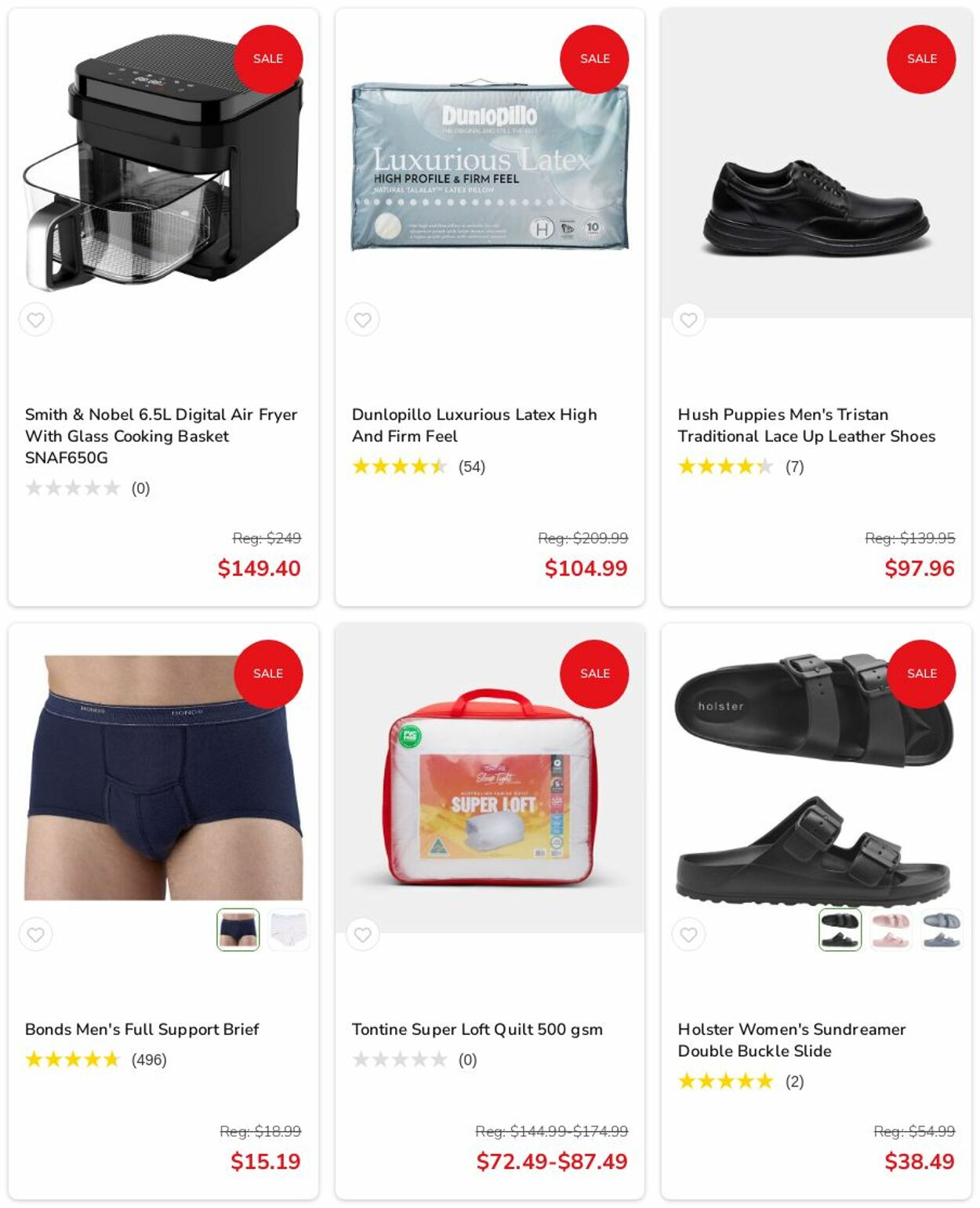Heart the Holster Sundreamer slide
The width and height of the screenshot is (980, 1208).
688,934
